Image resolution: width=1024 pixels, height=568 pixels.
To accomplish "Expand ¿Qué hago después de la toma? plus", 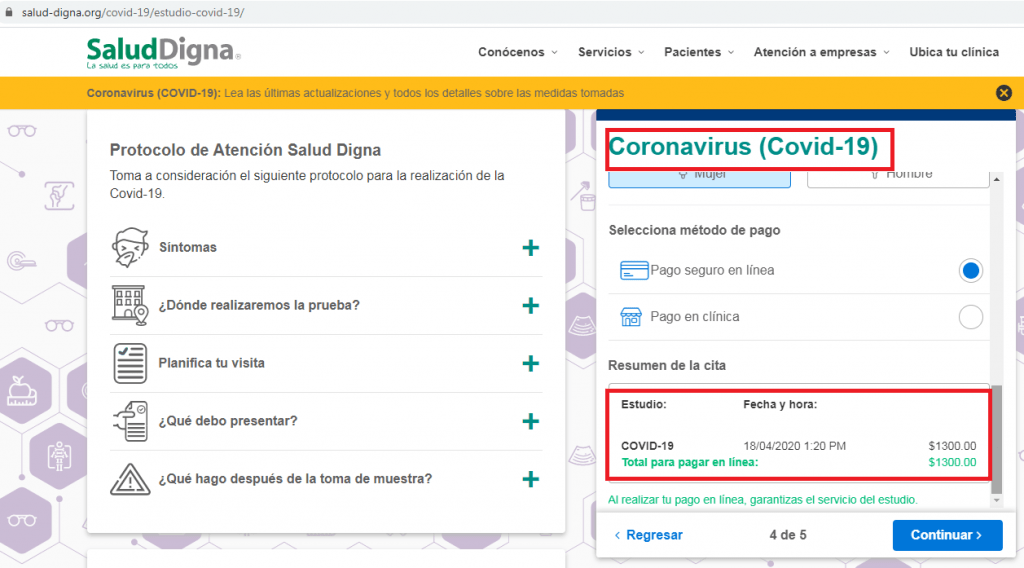I will point(531,479).
